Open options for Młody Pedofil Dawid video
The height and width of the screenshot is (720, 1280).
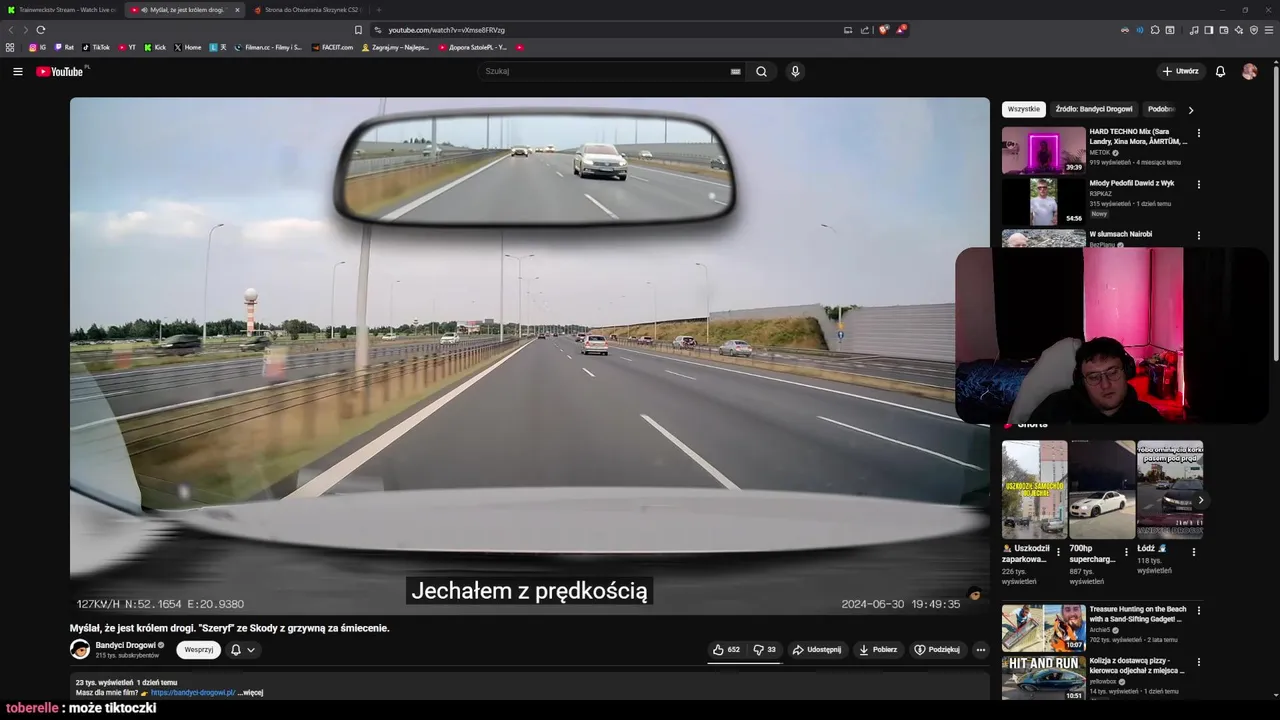[1199, 184]
